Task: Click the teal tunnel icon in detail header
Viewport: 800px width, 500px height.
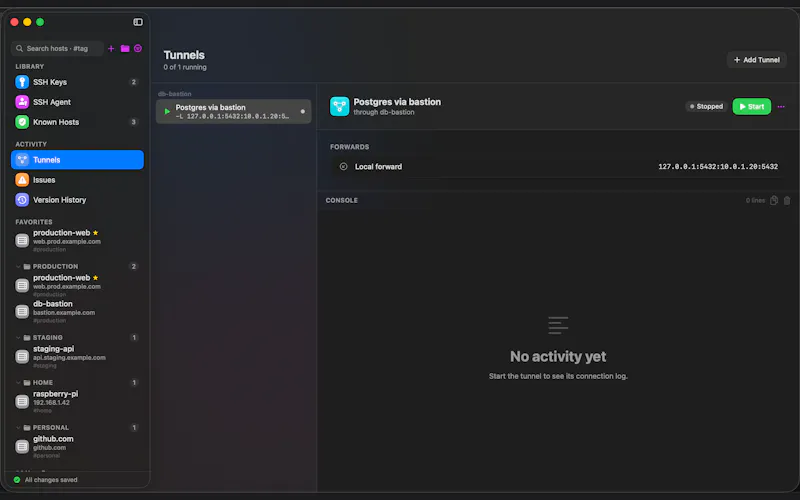Action: [339, 106]
